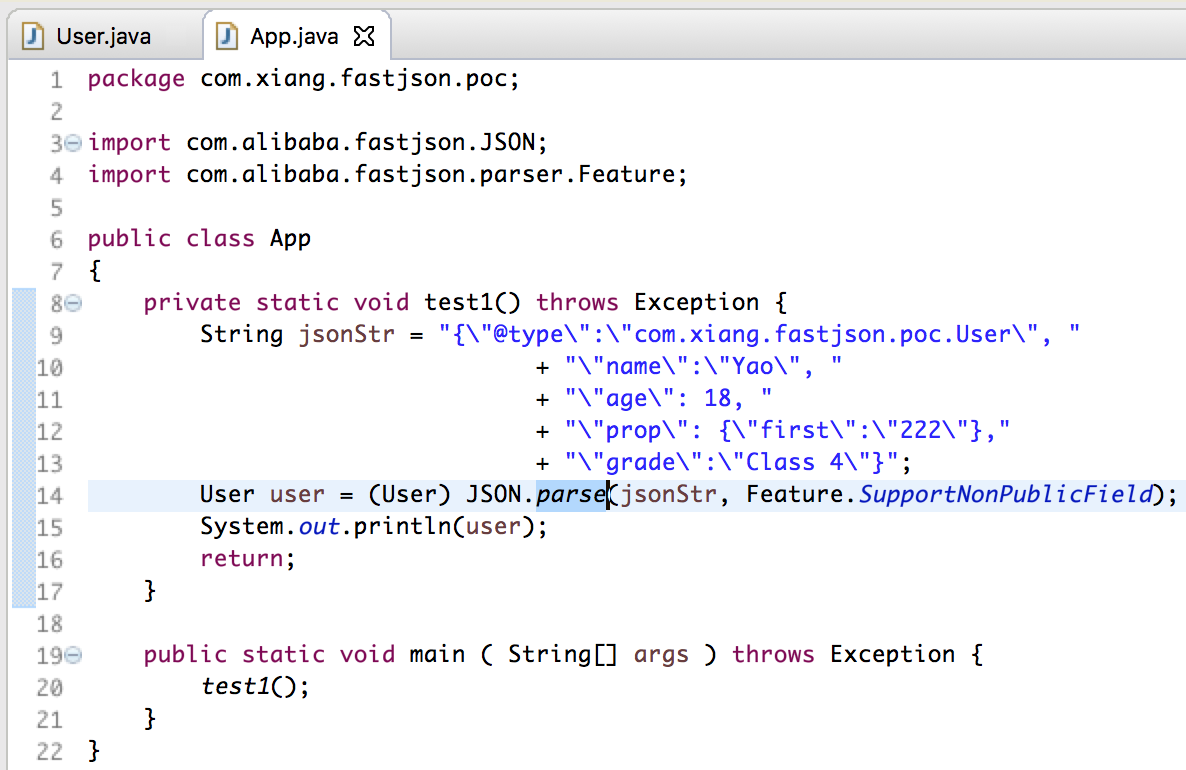The width and height of the screenshot is (1186, 770).
Task: Click the import of parser.Feature
Action: click(388, 175)
